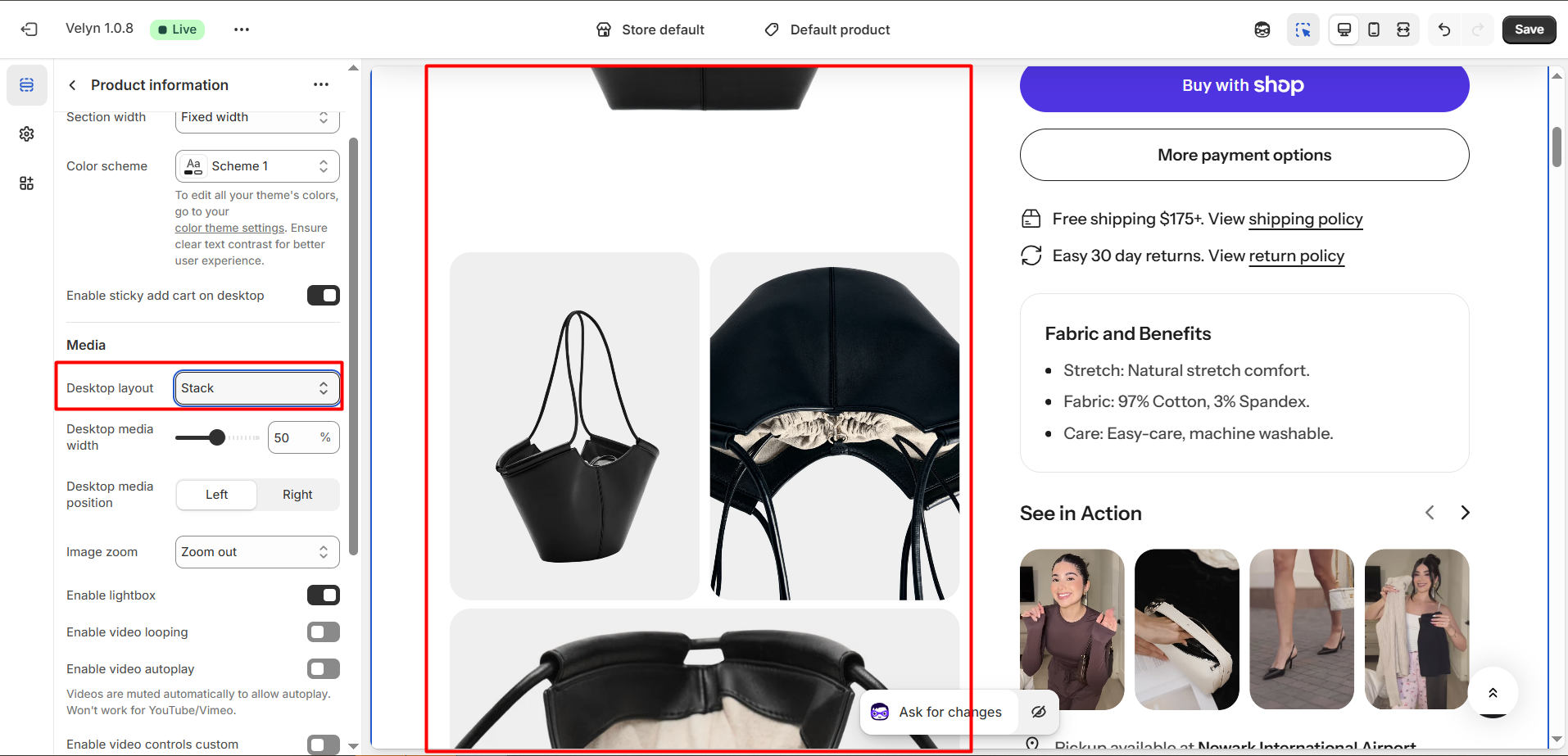Click the Undo arrow icon
The width and height of the screenshot is (1568, 756).
point(1444,29)
